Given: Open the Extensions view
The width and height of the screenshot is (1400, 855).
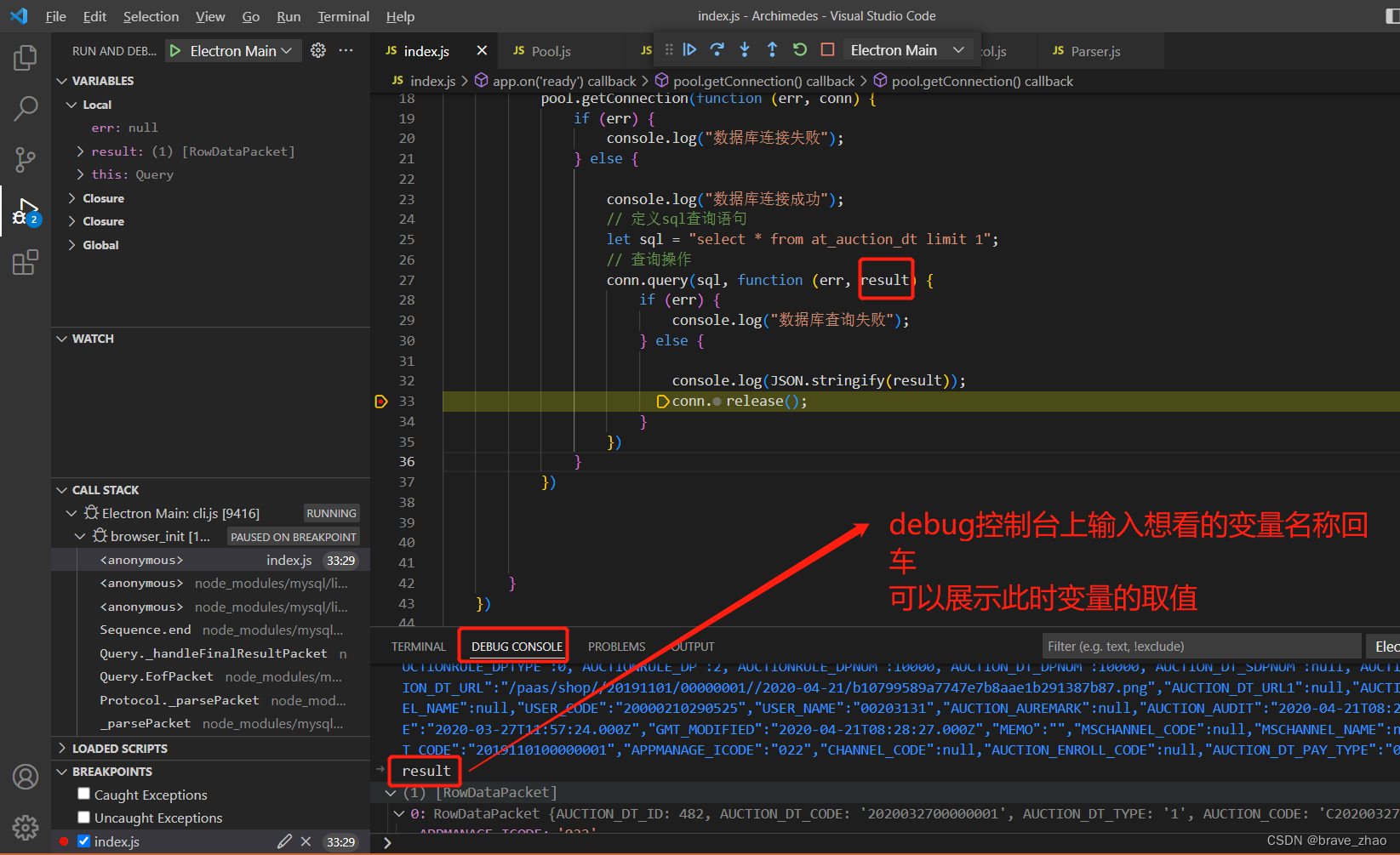Looking at the screenshot, I should pyautogui.click(x=26, y=262).
